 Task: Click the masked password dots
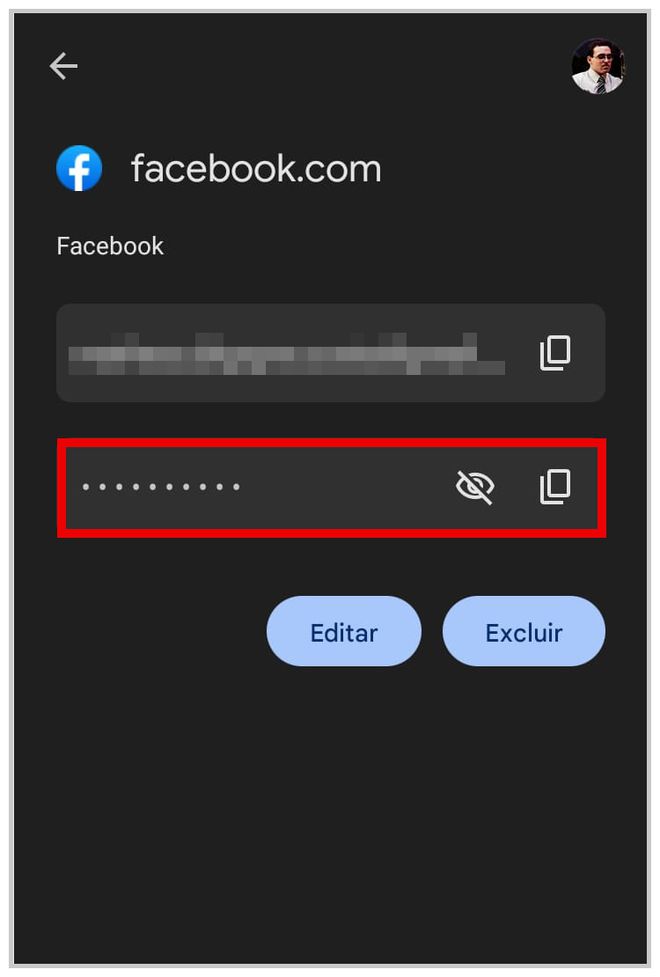pyautogui.click(x=161, y=487)
